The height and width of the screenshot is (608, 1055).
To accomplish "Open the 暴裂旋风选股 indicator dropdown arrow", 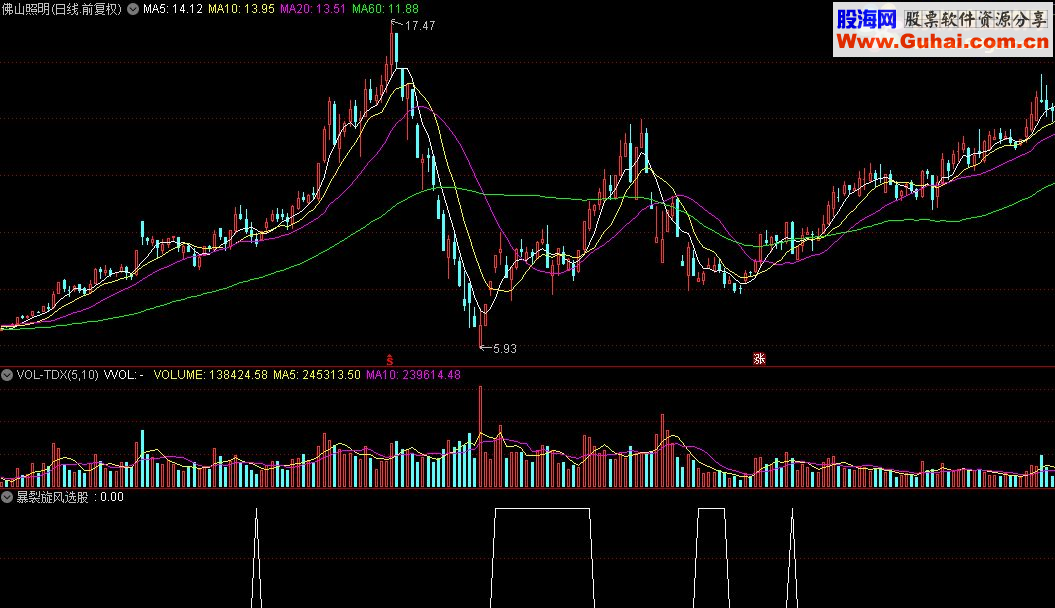I will [7, 498].
